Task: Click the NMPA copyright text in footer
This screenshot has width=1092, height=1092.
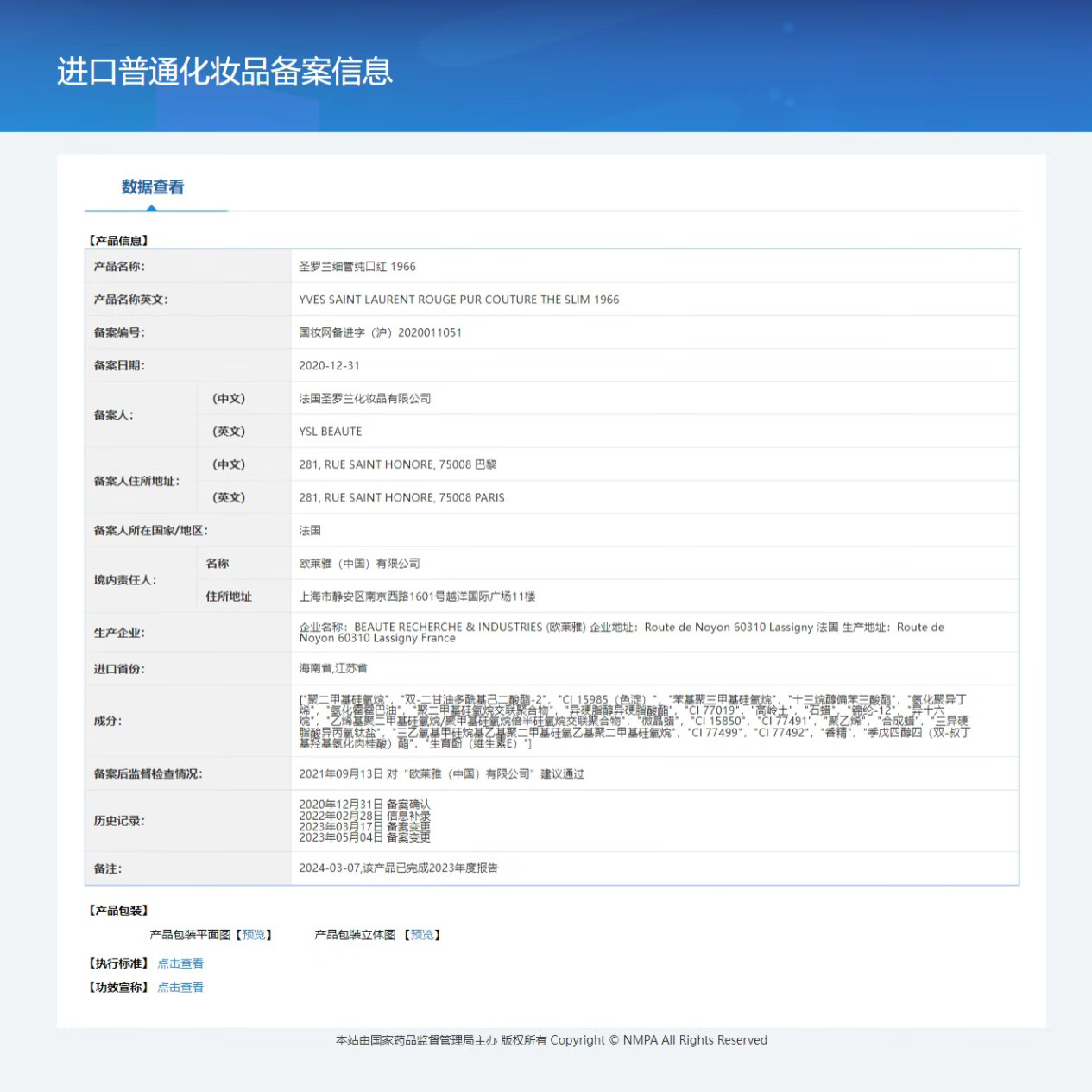Action: (x=551, y=1039)
